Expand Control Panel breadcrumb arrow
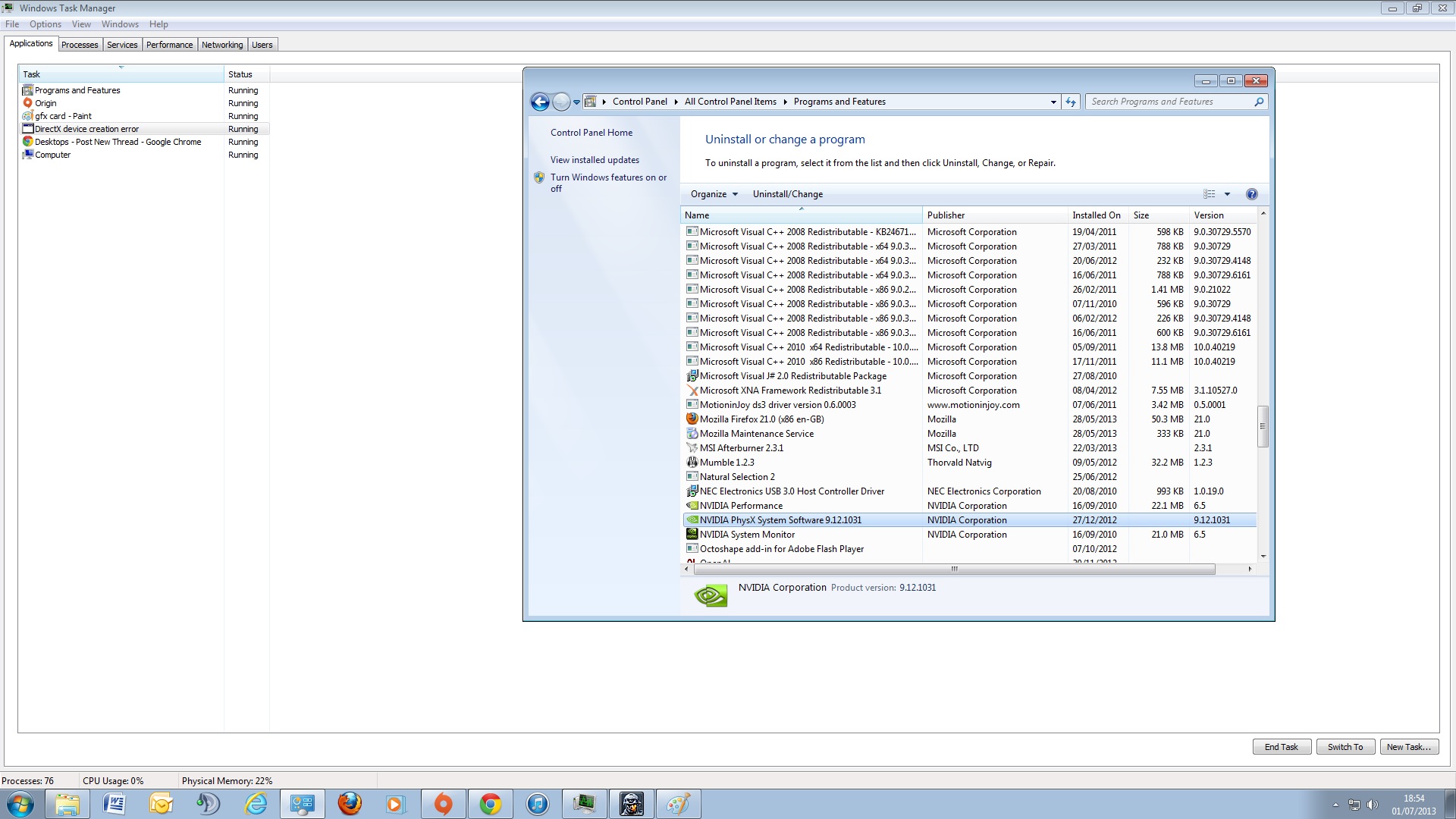 pyautogui.click(x=676, y=102)
